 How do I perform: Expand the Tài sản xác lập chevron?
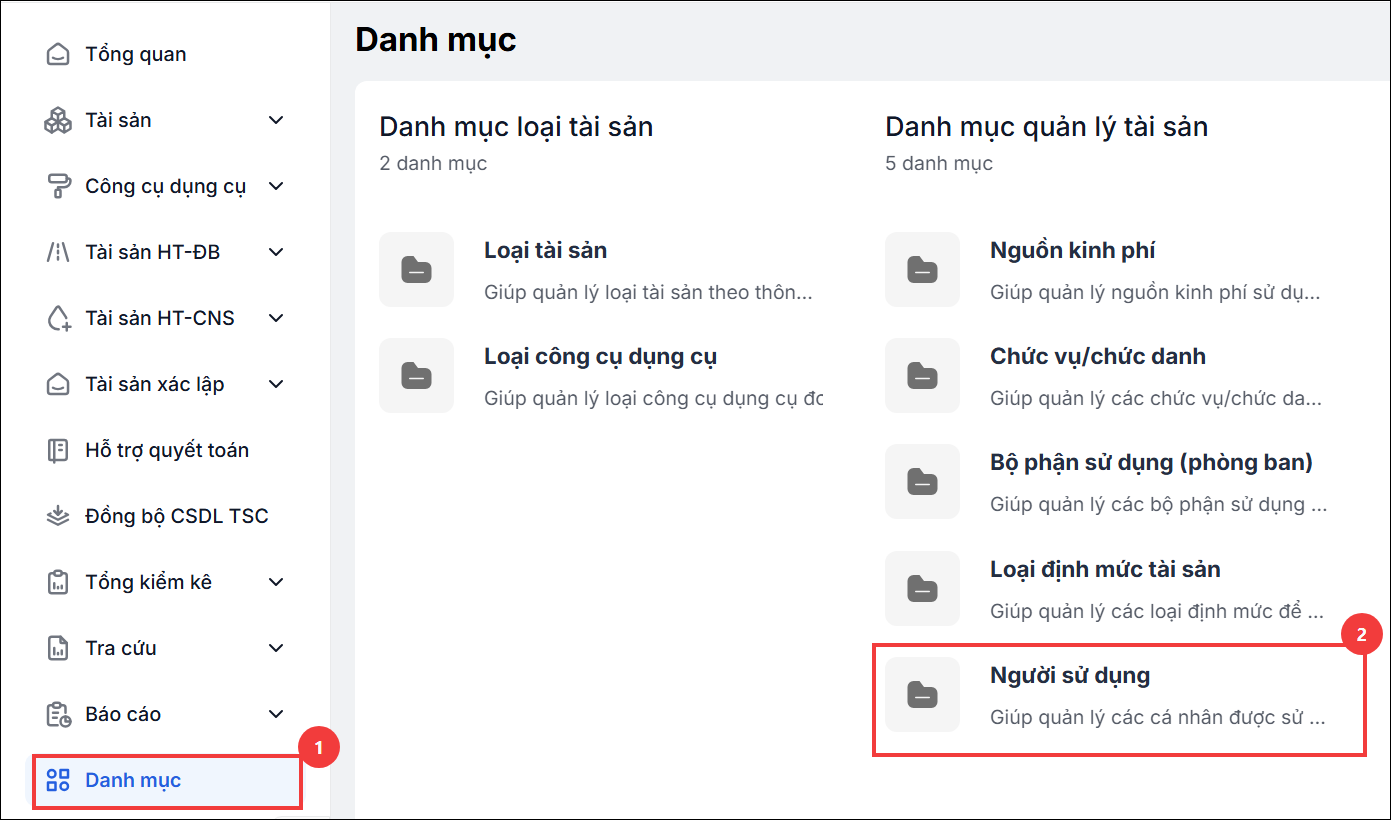pyautogui.click(x=277, y=384)
